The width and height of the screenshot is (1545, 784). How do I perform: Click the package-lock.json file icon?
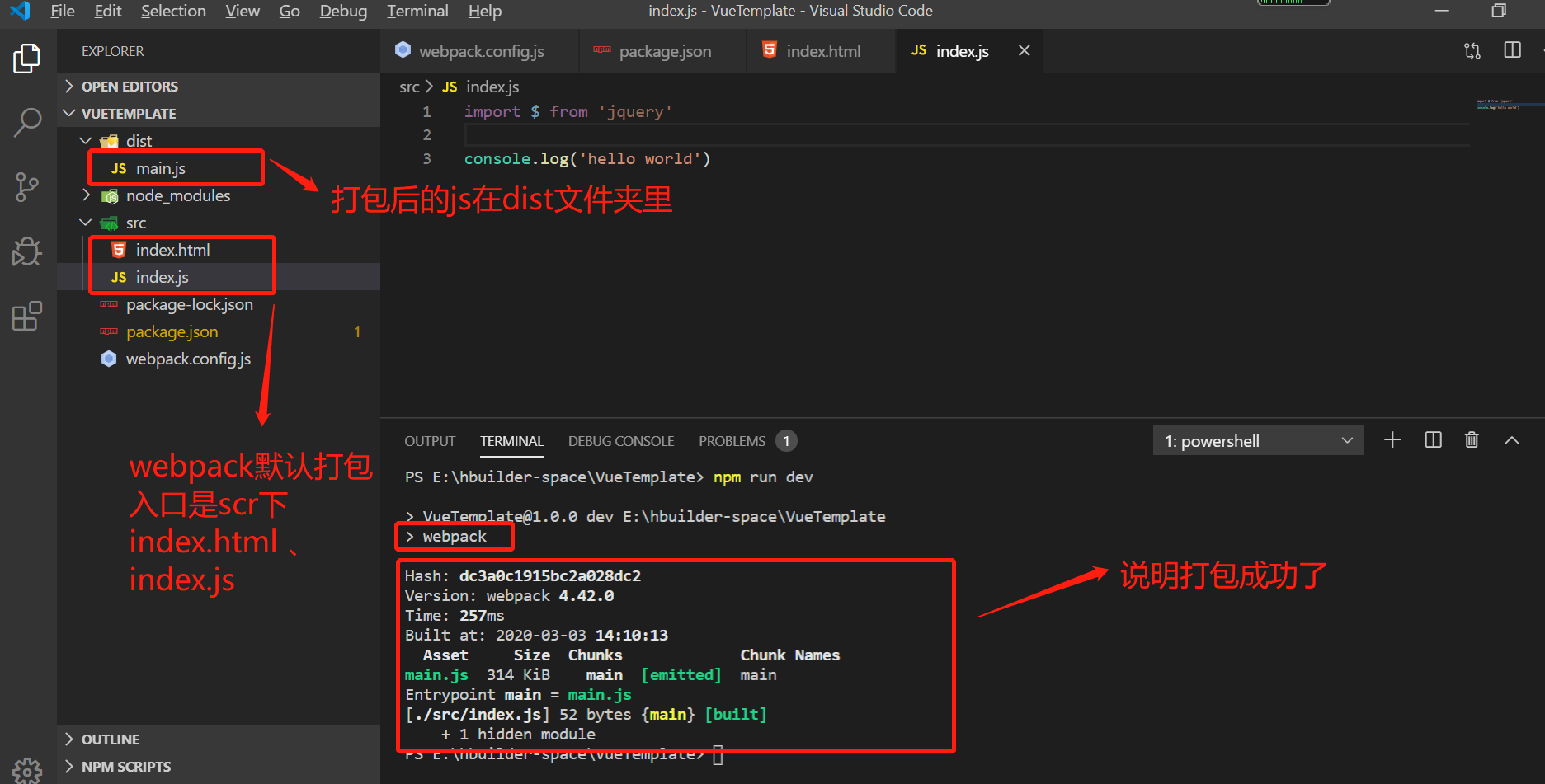point(109,304)
